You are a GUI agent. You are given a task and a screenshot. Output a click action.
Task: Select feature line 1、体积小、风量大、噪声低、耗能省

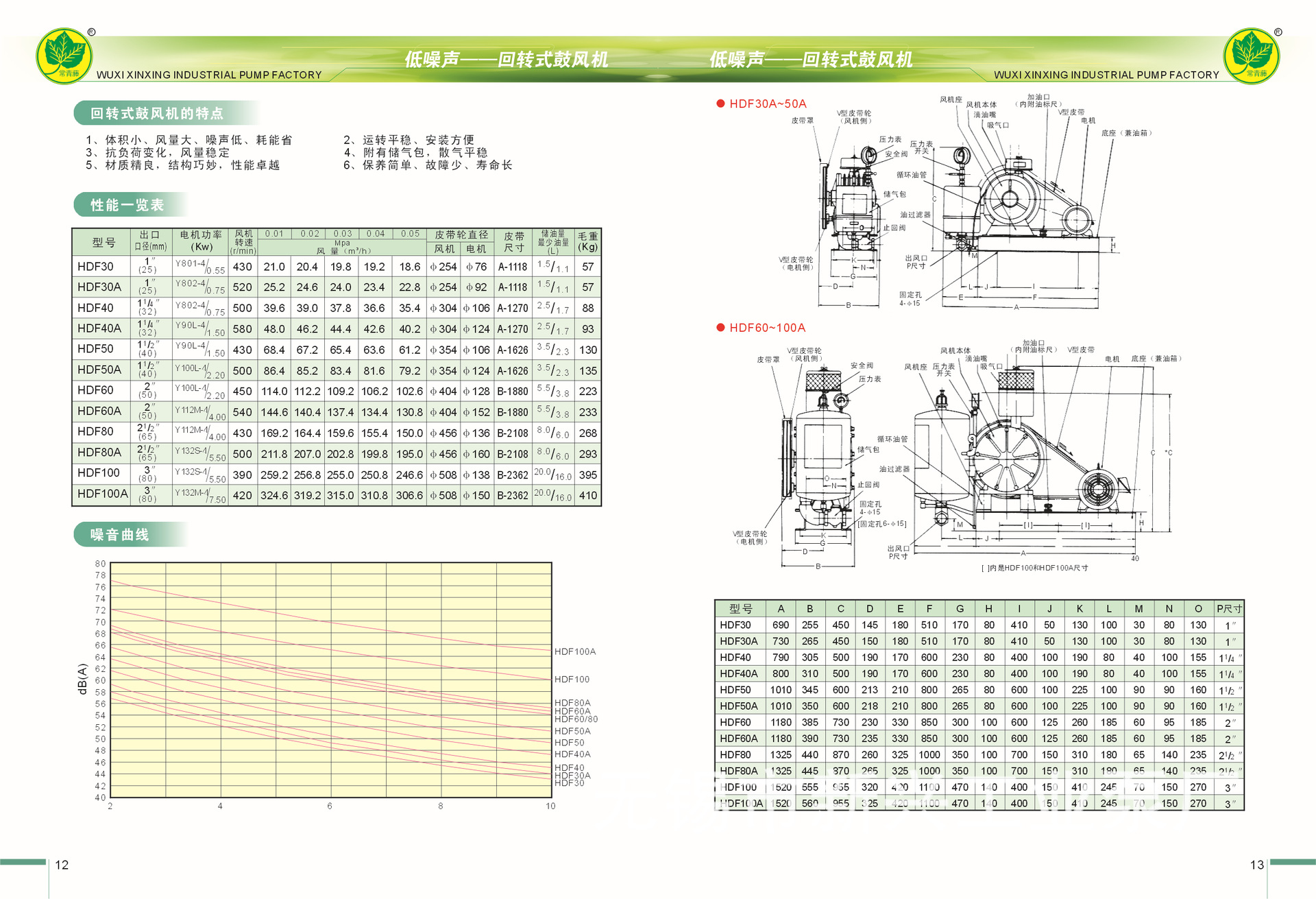tap(189, 140)
